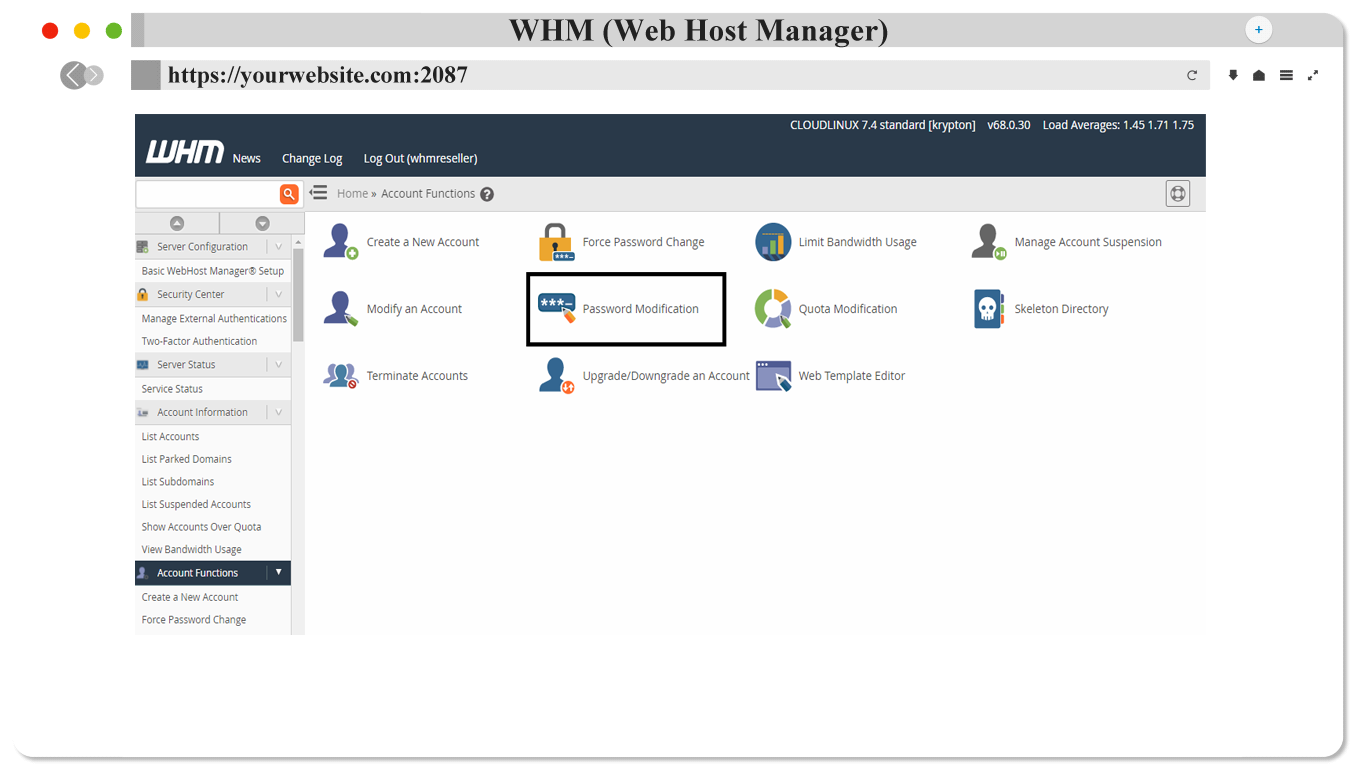Click the orange search button

tap(289, 194)
